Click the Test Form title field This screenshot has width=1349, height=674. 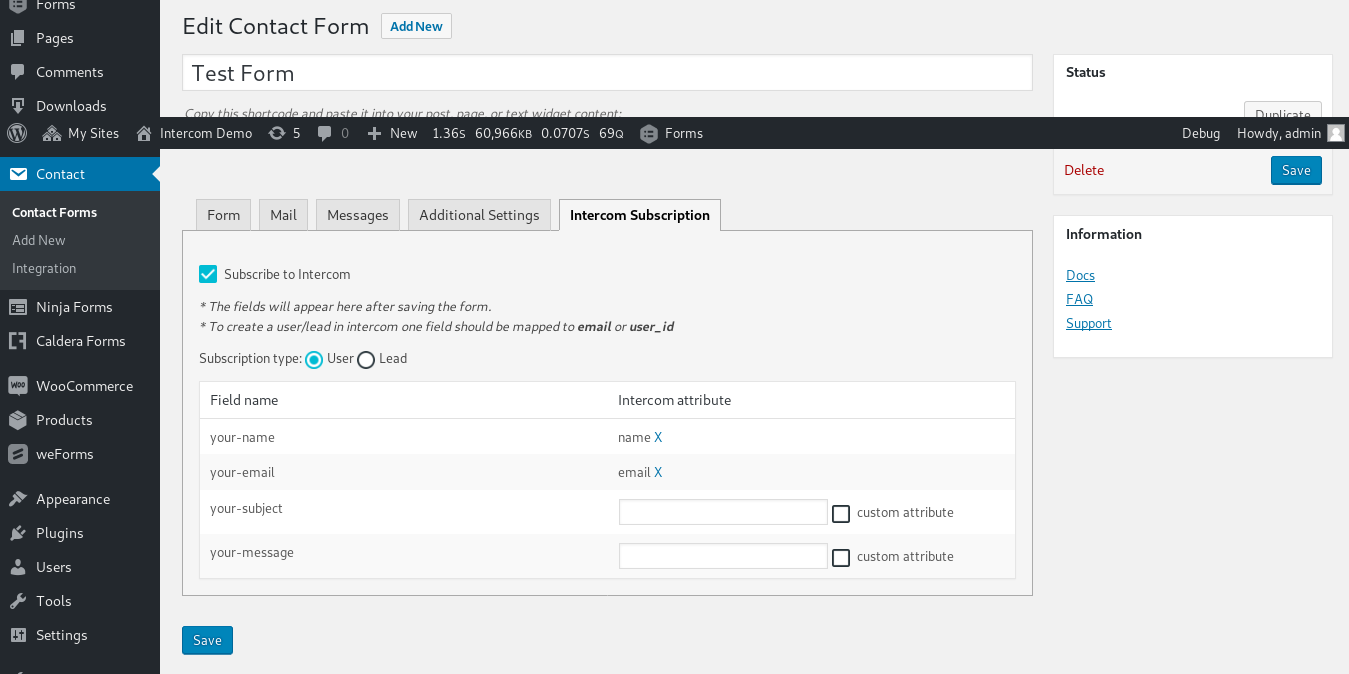point(607,73)
